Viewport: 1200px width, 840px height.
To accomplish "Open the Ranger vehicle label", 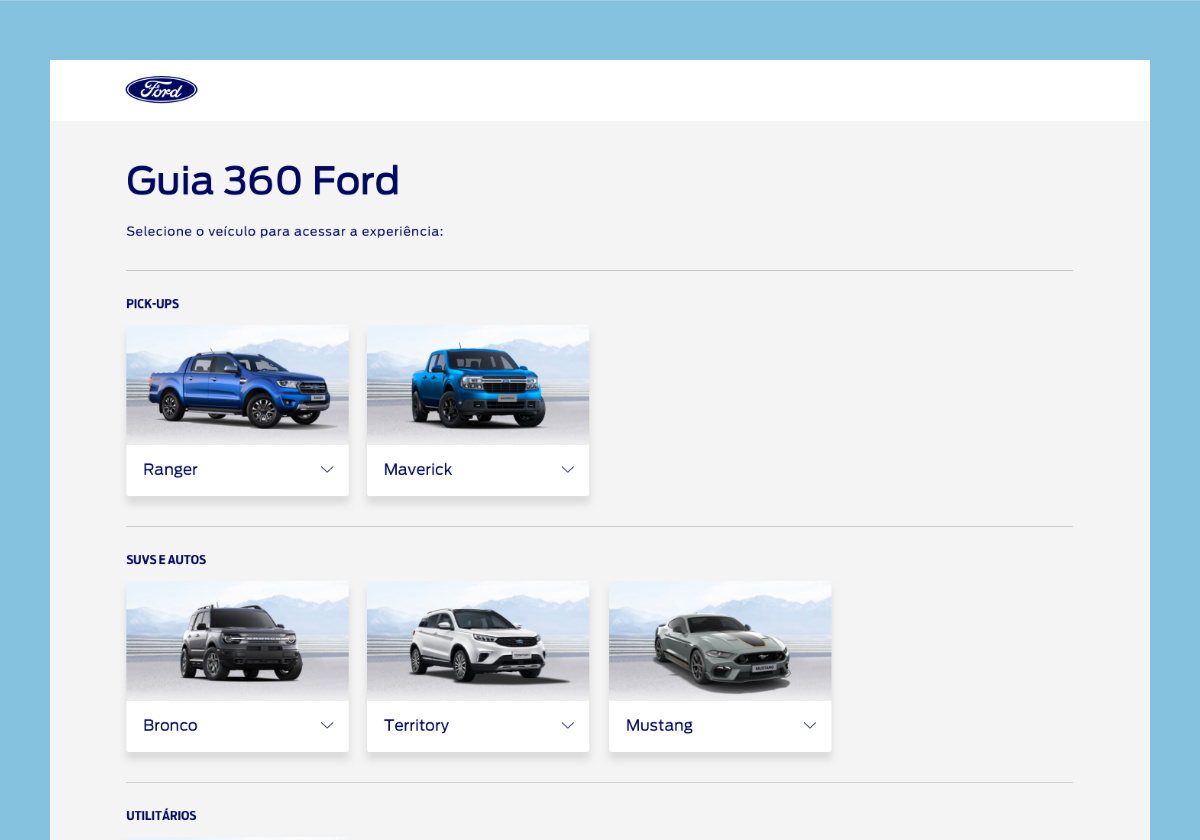I will 171,470.
